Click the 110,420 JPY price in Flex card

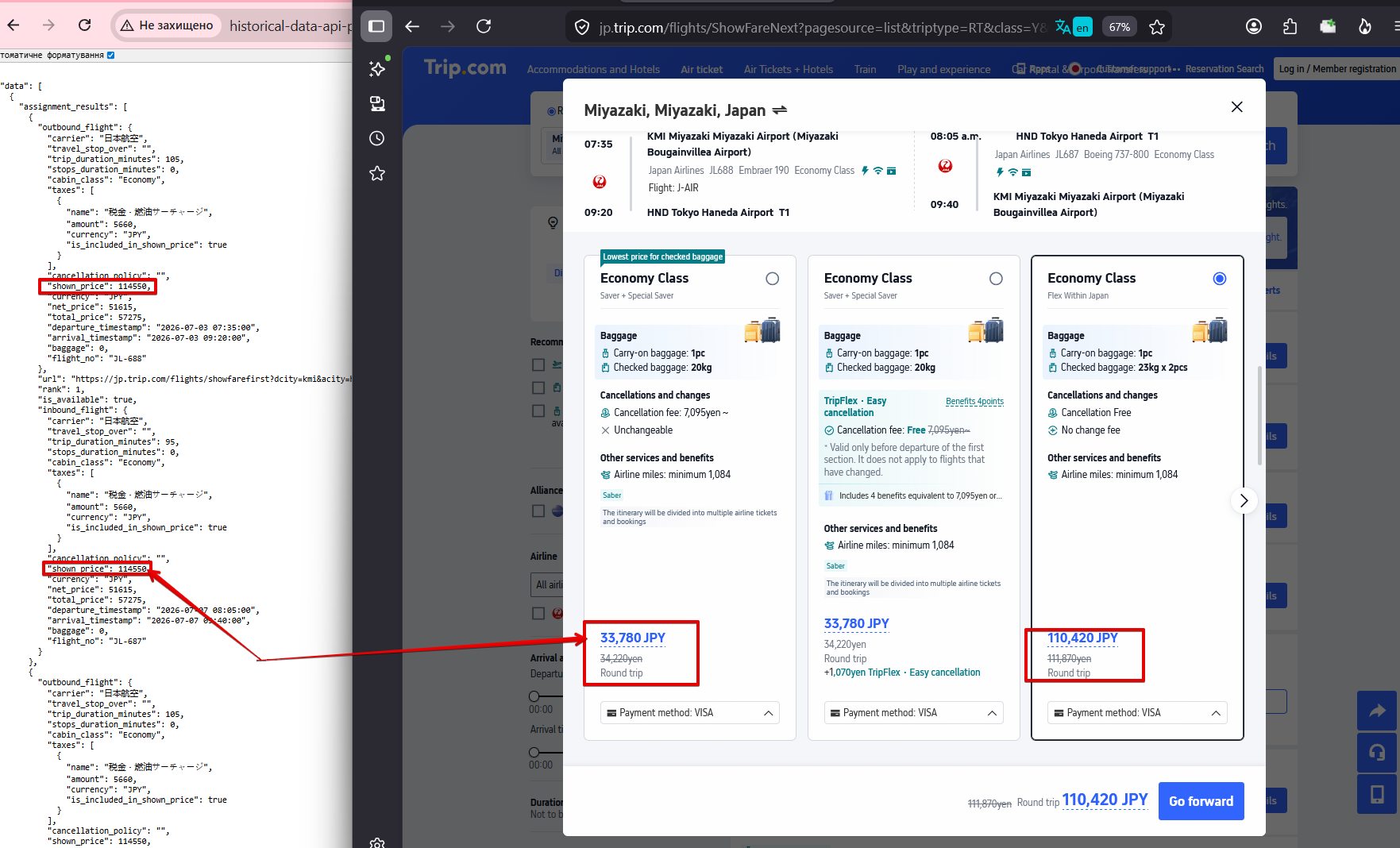pos(1082,638)
